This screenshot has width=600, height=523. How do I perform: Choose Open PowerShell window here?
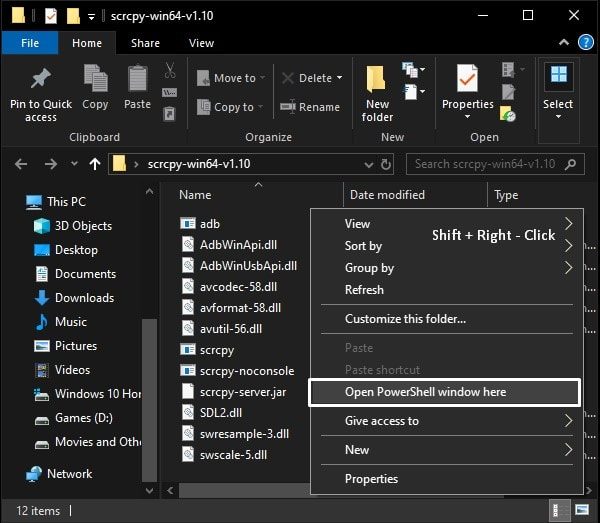[445, 392]
